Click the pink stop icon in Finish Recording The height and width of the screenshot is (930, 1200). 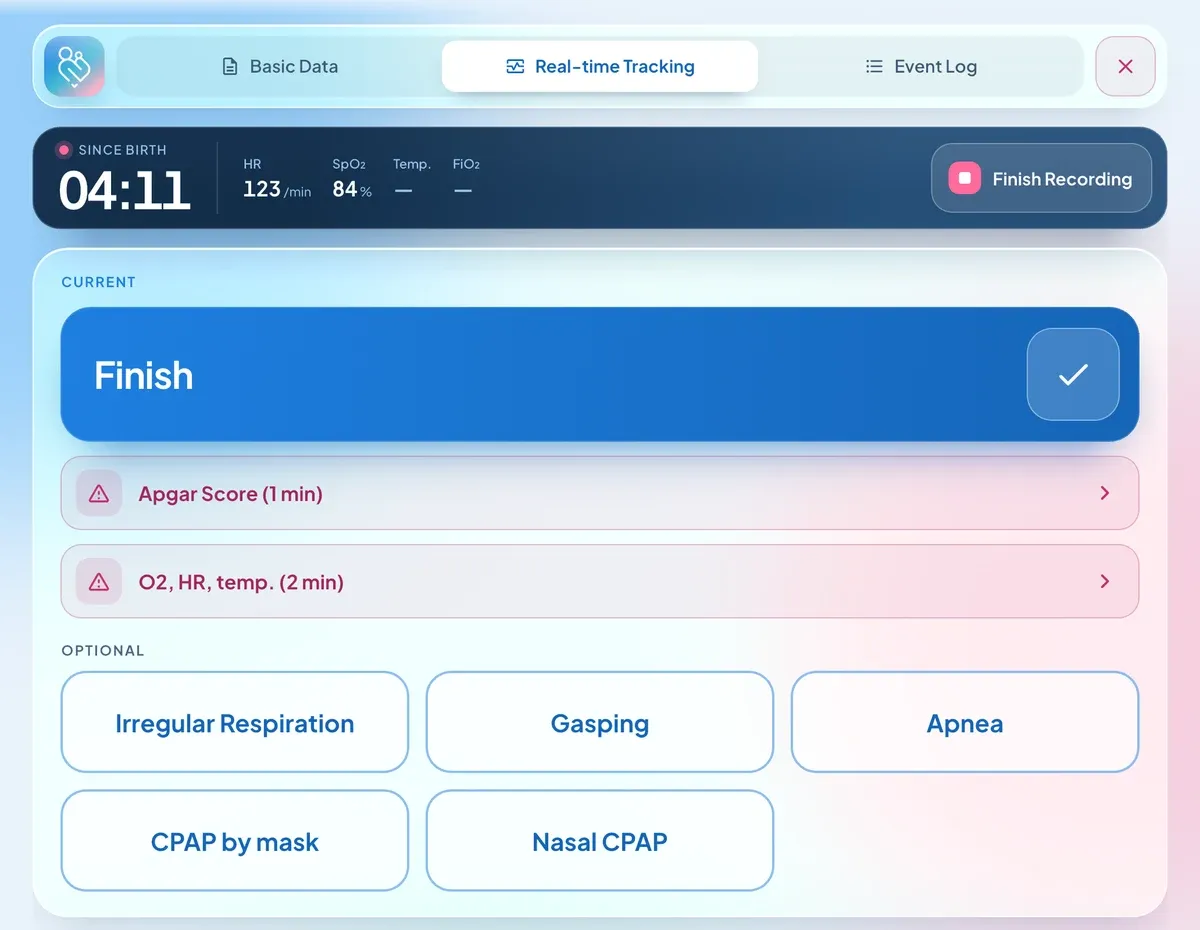(x=964, y=179)
